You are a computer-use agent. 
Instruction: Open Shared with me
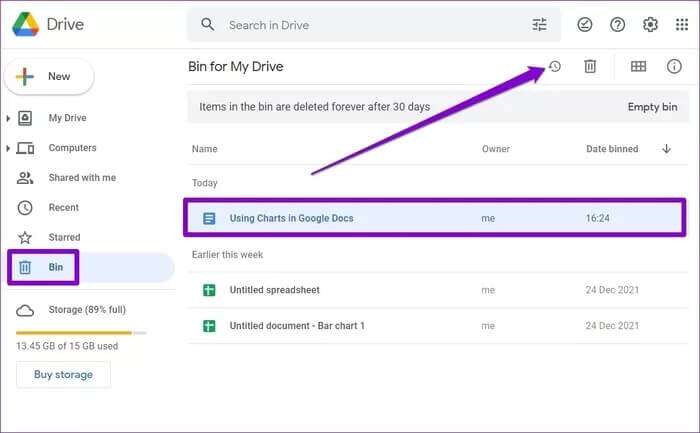(x=82, y=178)
